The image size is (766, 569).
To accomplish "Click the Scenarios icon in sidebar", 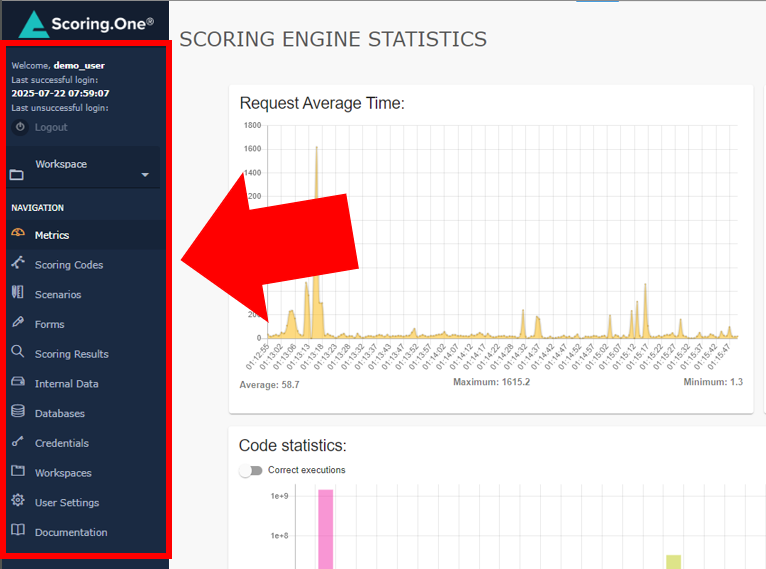I will pyautogui.click(x=17, y=293).
